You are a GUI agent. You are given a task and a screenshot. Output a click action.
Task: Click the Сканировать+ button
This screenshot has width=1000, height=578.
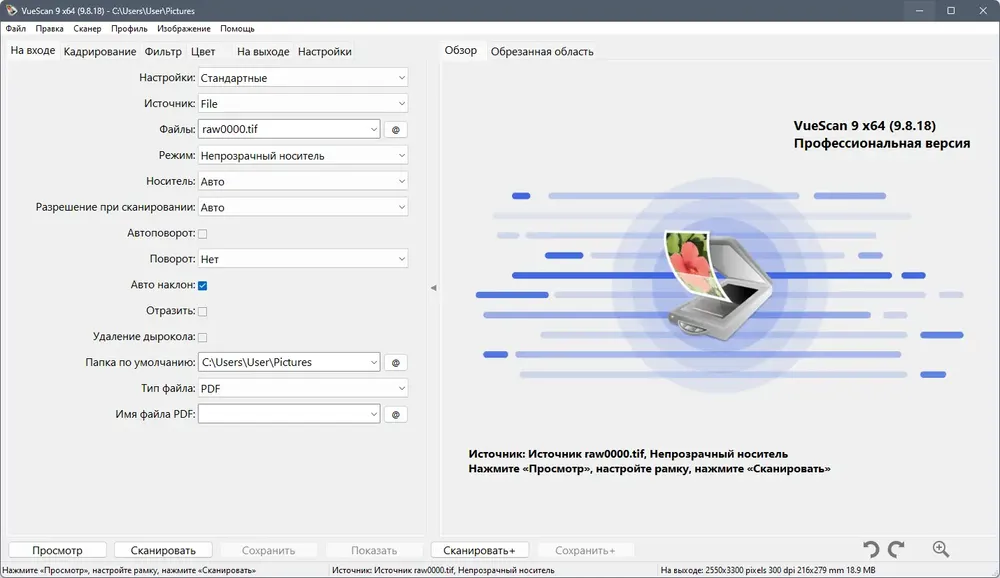click(x=479, y=550)
